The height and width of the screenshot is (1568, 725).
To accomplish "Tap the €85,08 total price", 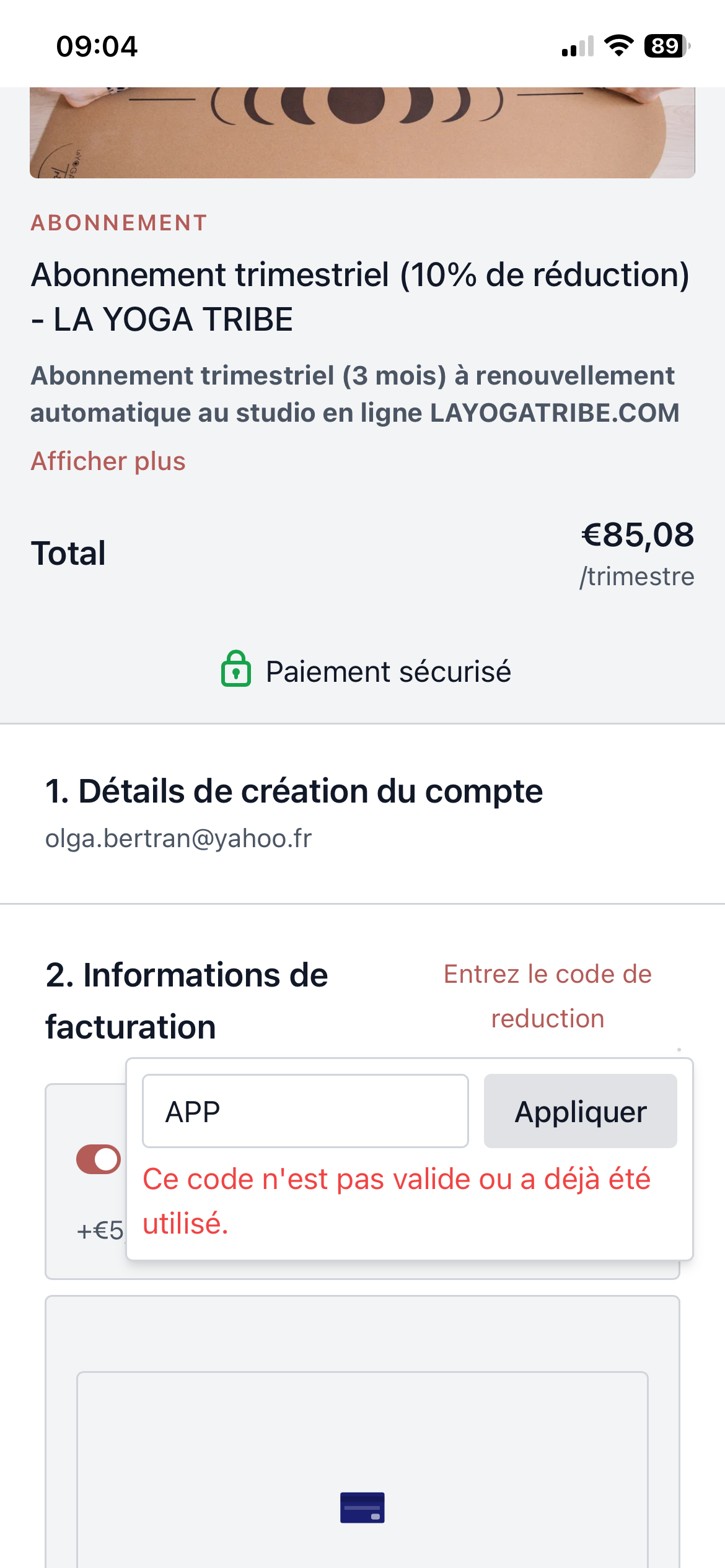I will click(x=637, y=535).
